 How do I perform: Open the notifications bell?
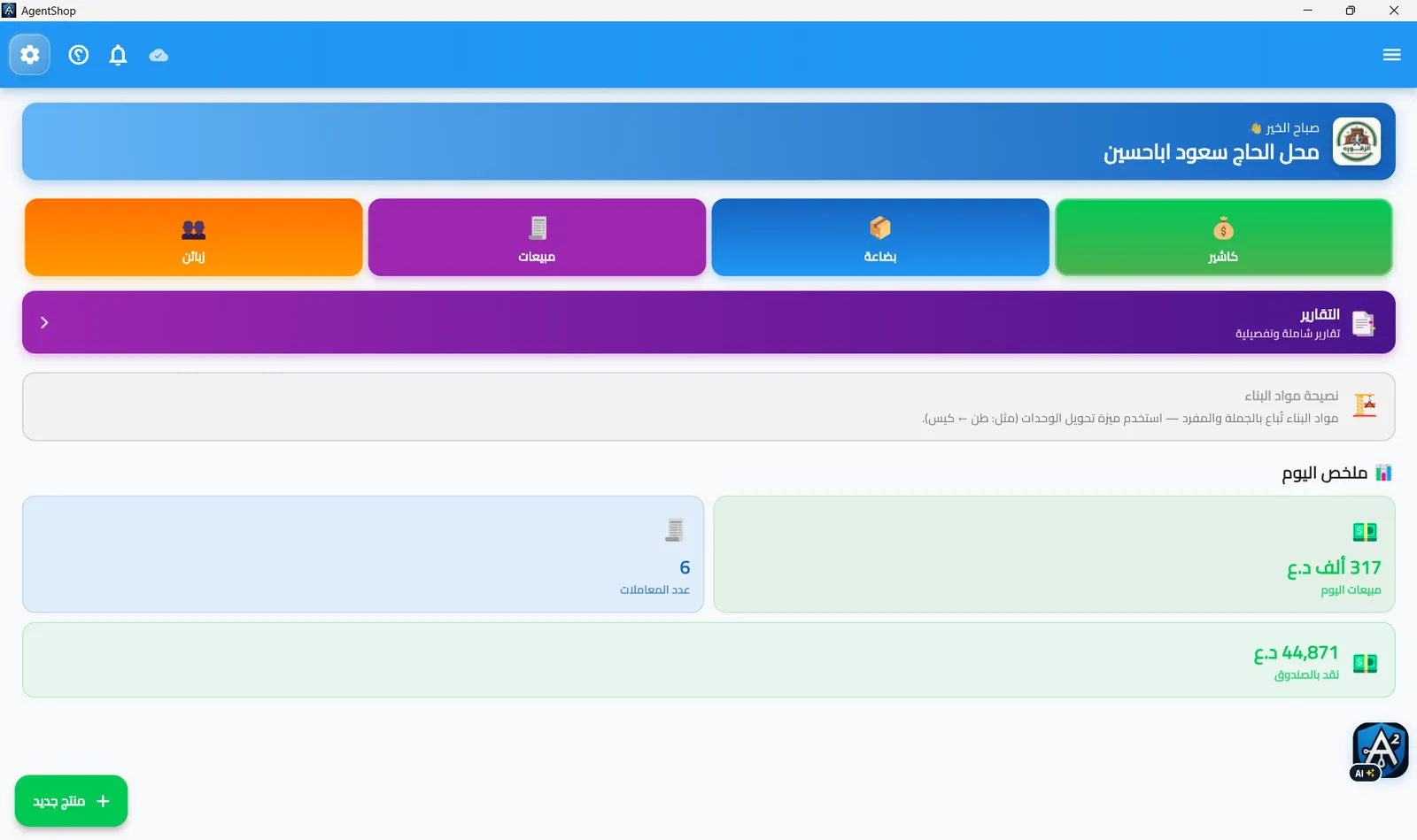[x=118, y=55]
